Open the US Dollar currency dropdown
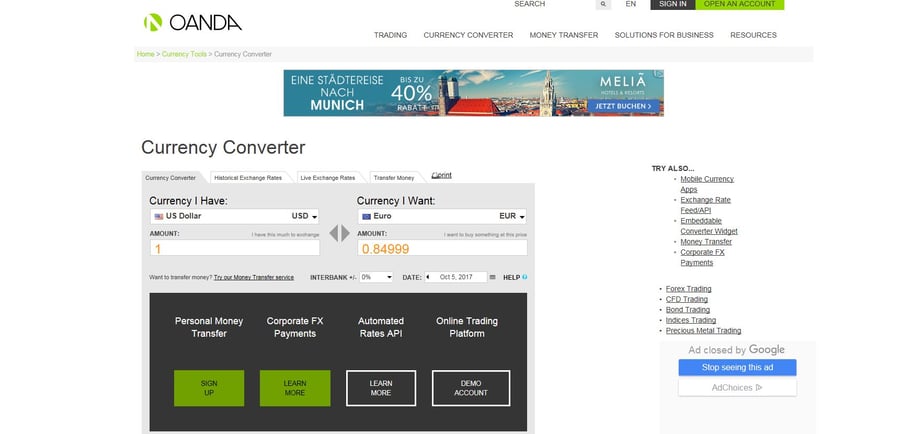The height and width of the screenshot is (434, 901). (234, 216)
